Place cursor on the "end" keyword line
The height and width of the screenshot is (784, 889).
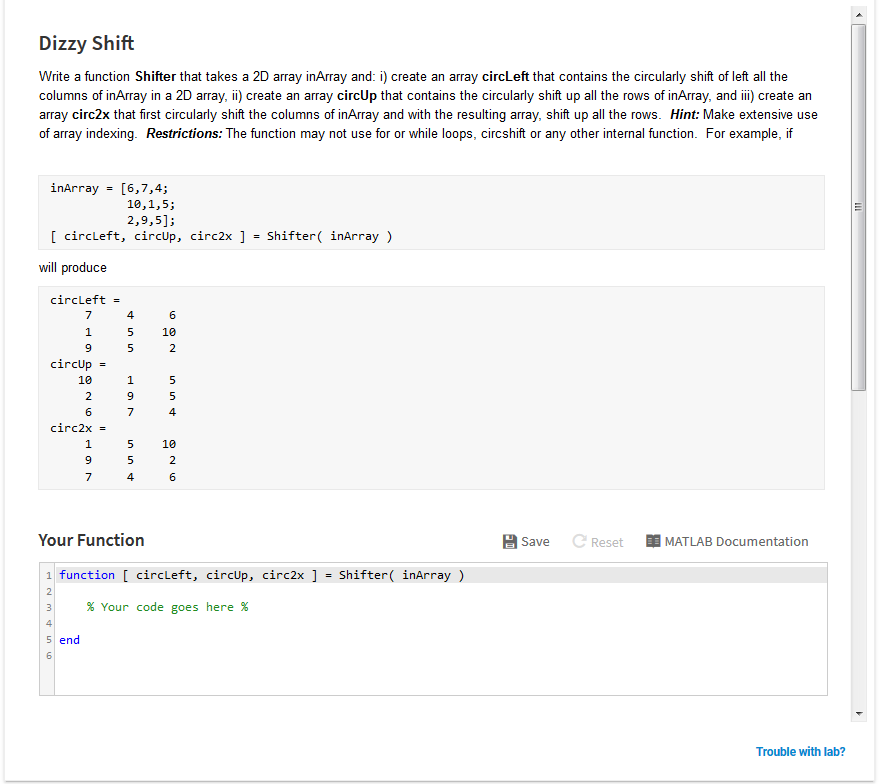point(70,640)
